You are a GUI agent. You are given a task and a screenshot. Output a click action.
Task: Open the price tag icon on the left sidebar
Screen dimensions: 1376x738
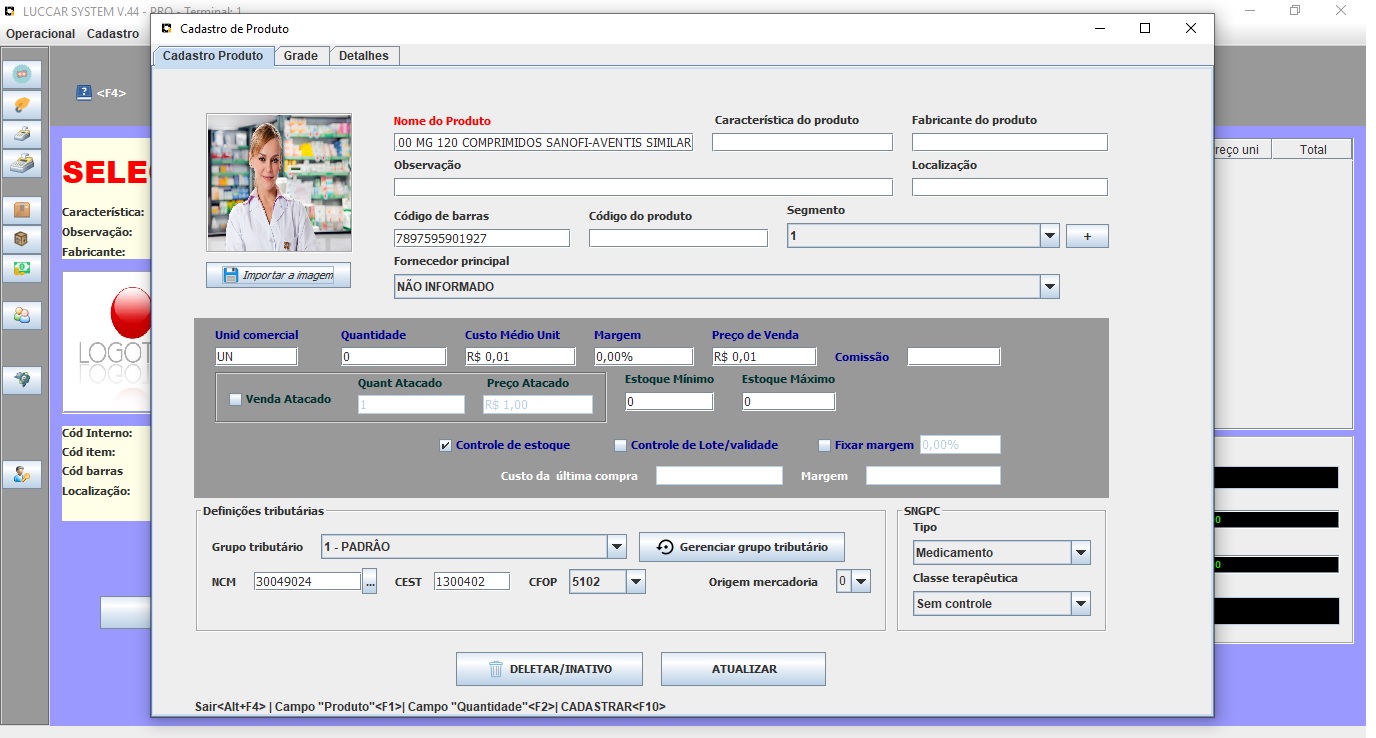[22, 104]
